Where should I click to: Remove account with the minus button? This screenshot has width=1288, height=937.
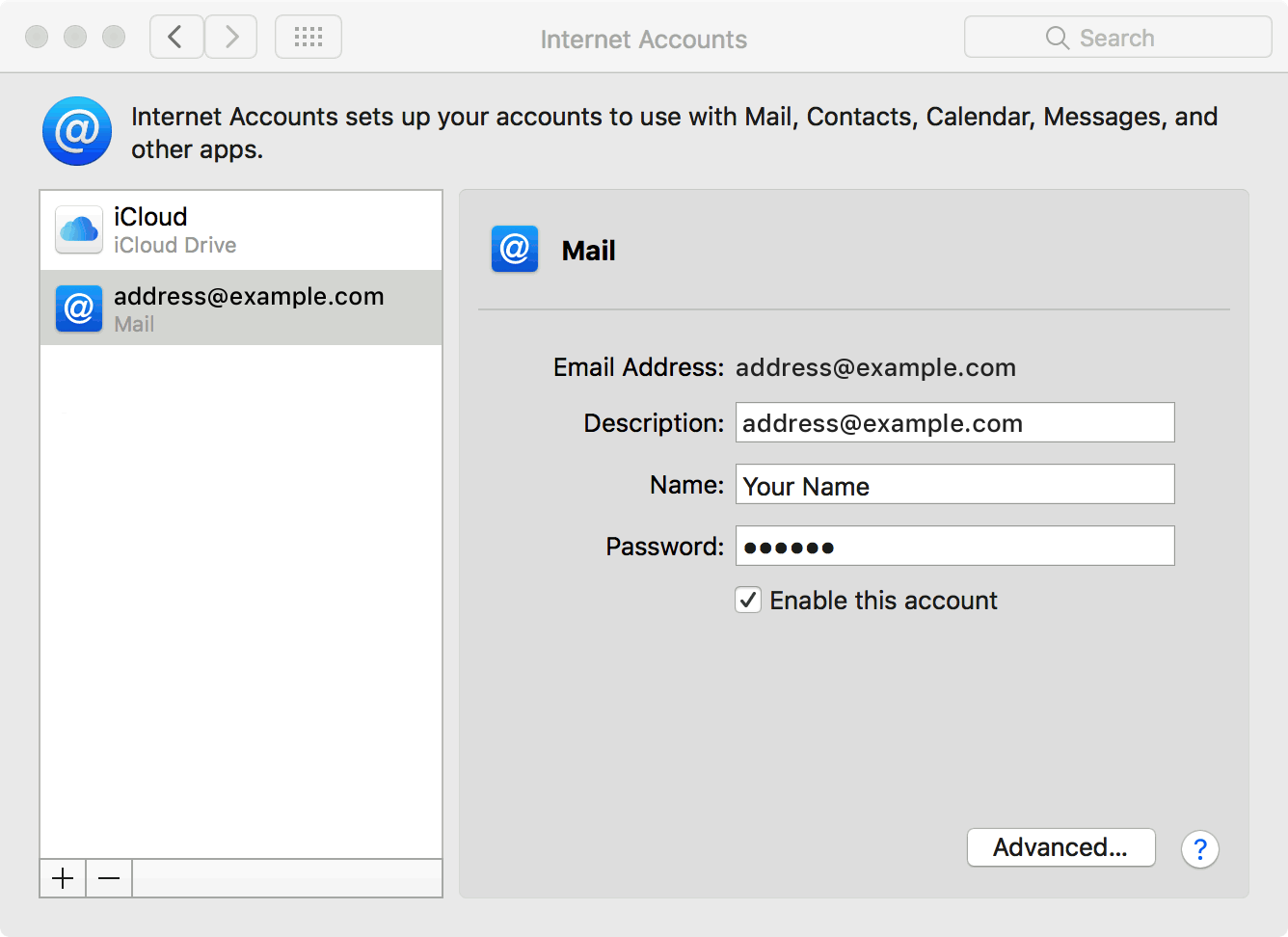coord(109,878)
